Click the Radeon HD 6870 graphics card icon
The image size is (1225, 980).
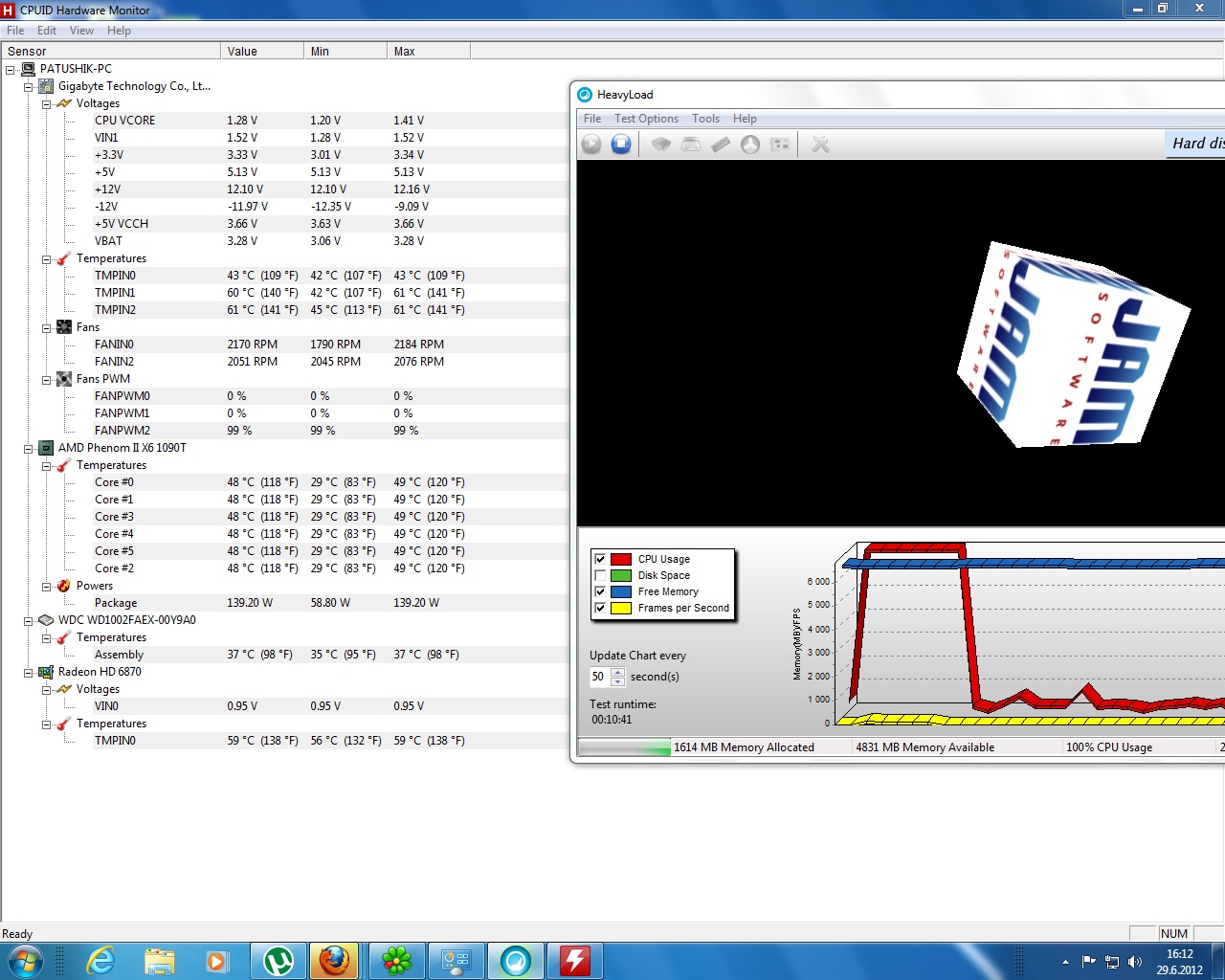[x=46, y=672]
